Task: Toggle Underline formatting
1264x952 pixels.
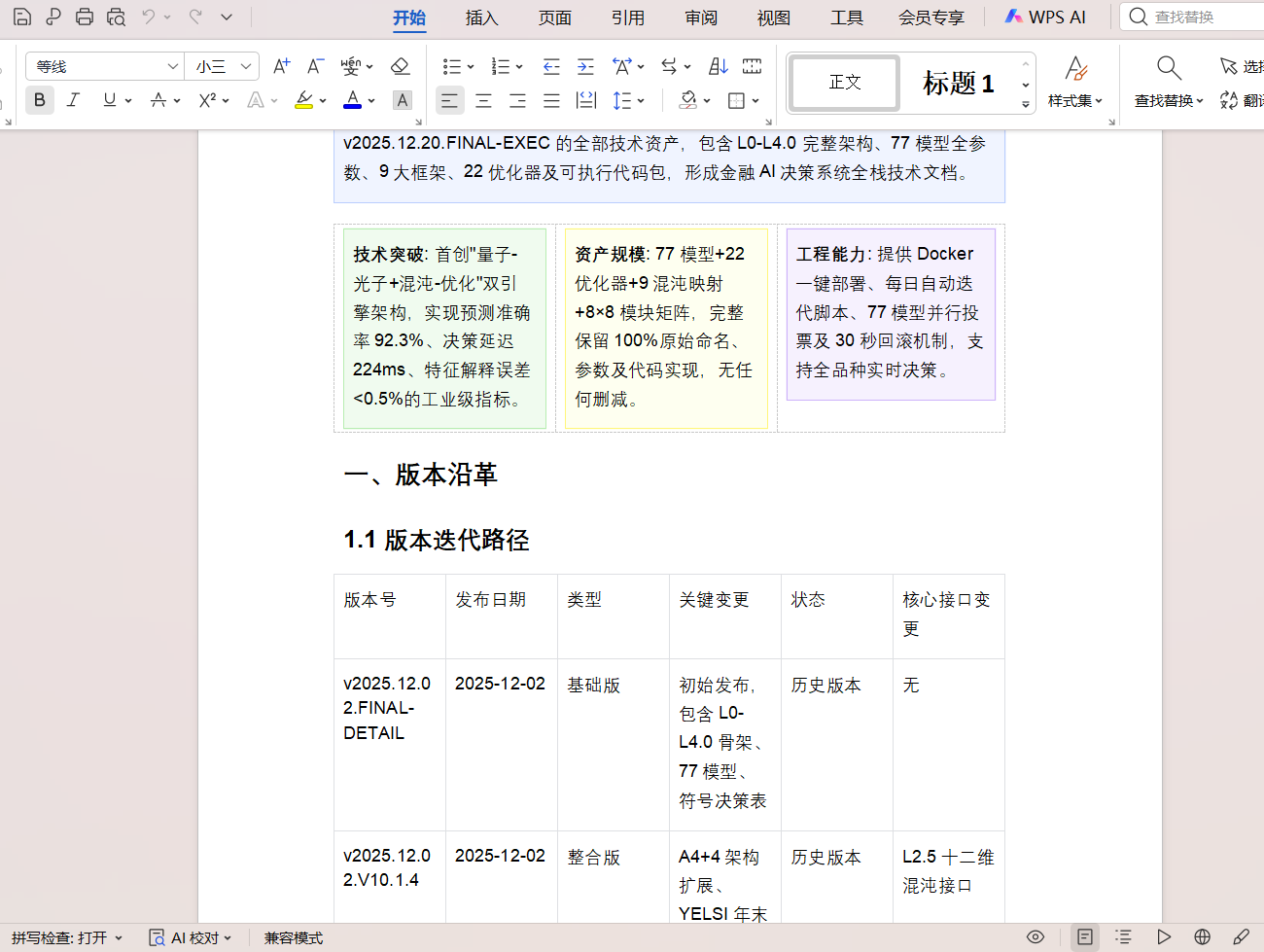Action: click(109, 100)
